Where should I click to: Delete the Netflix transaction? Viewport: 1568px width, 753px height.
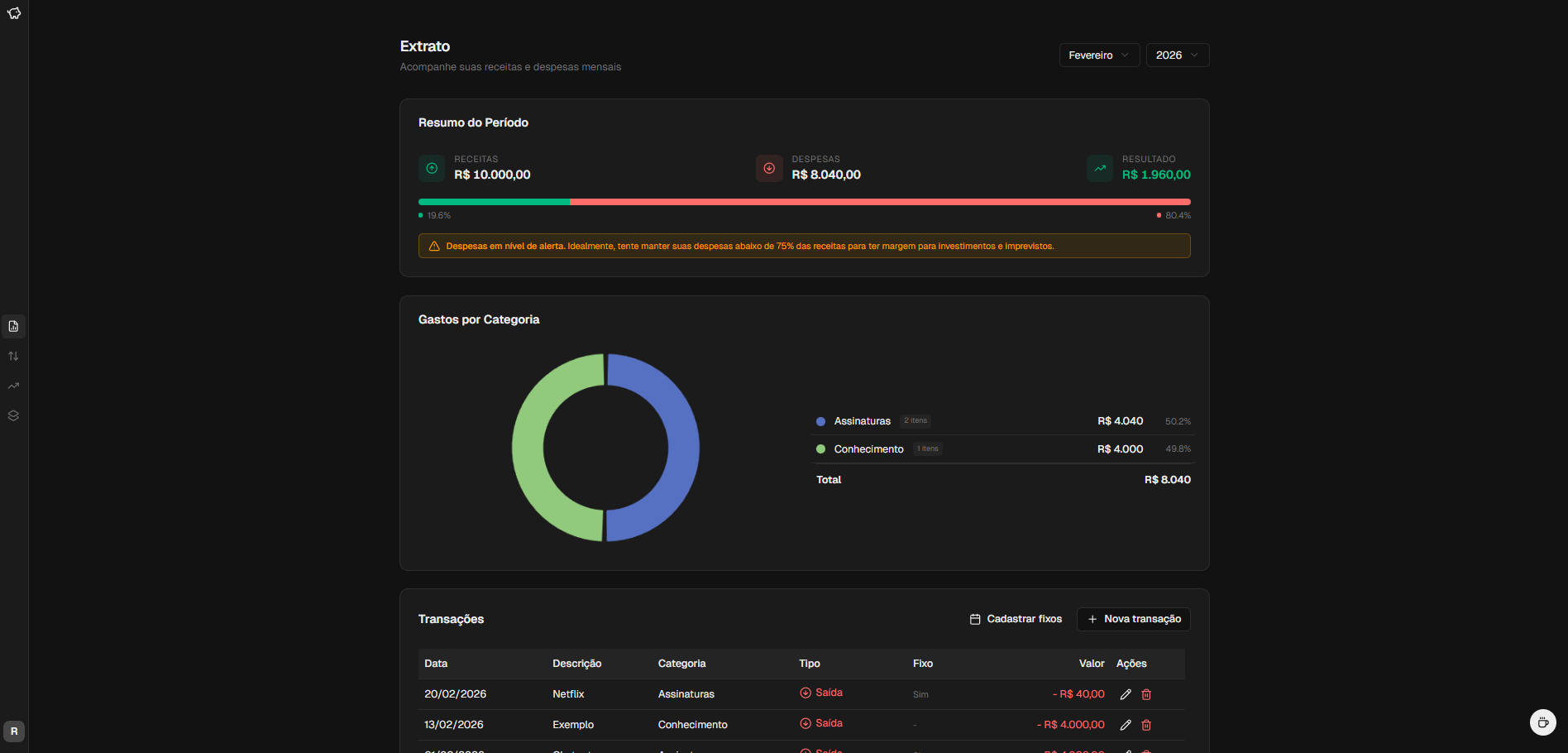coord(1146,694)
